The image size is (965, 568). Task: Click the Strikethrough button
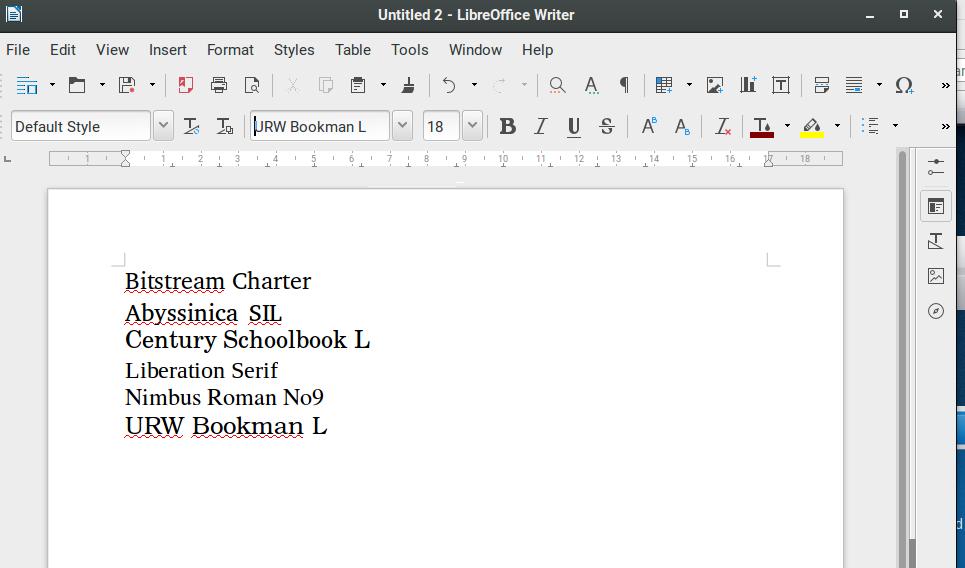[x=606, y=126]
